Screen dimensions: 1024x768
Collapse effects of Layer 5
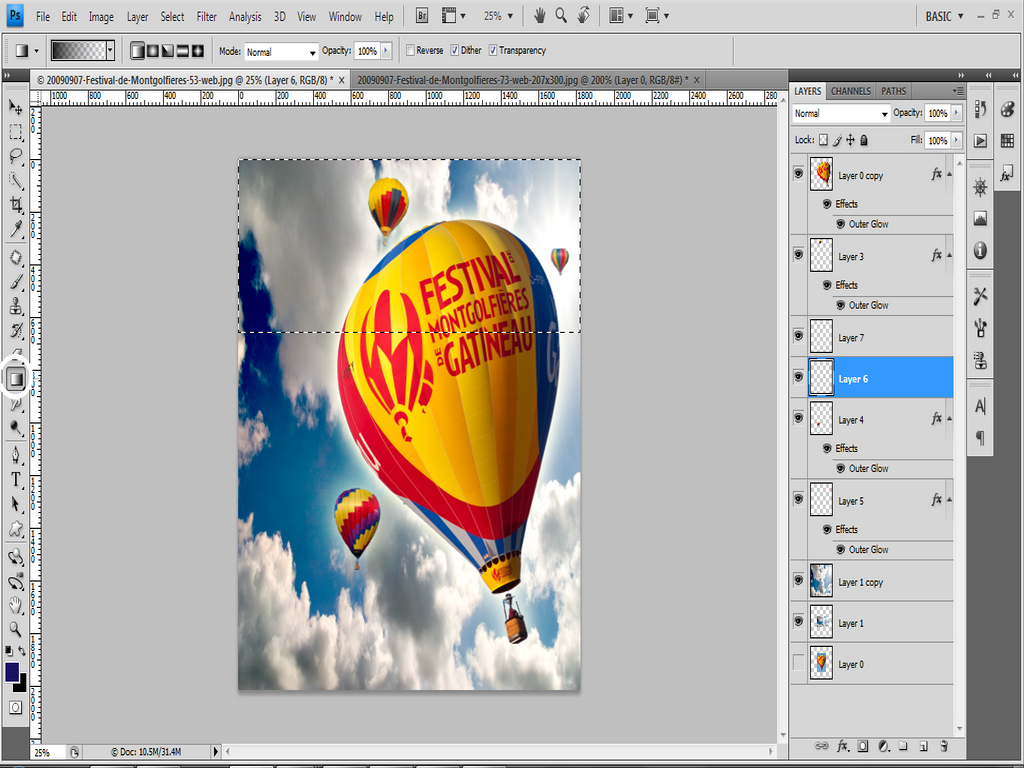click(949, 500)
